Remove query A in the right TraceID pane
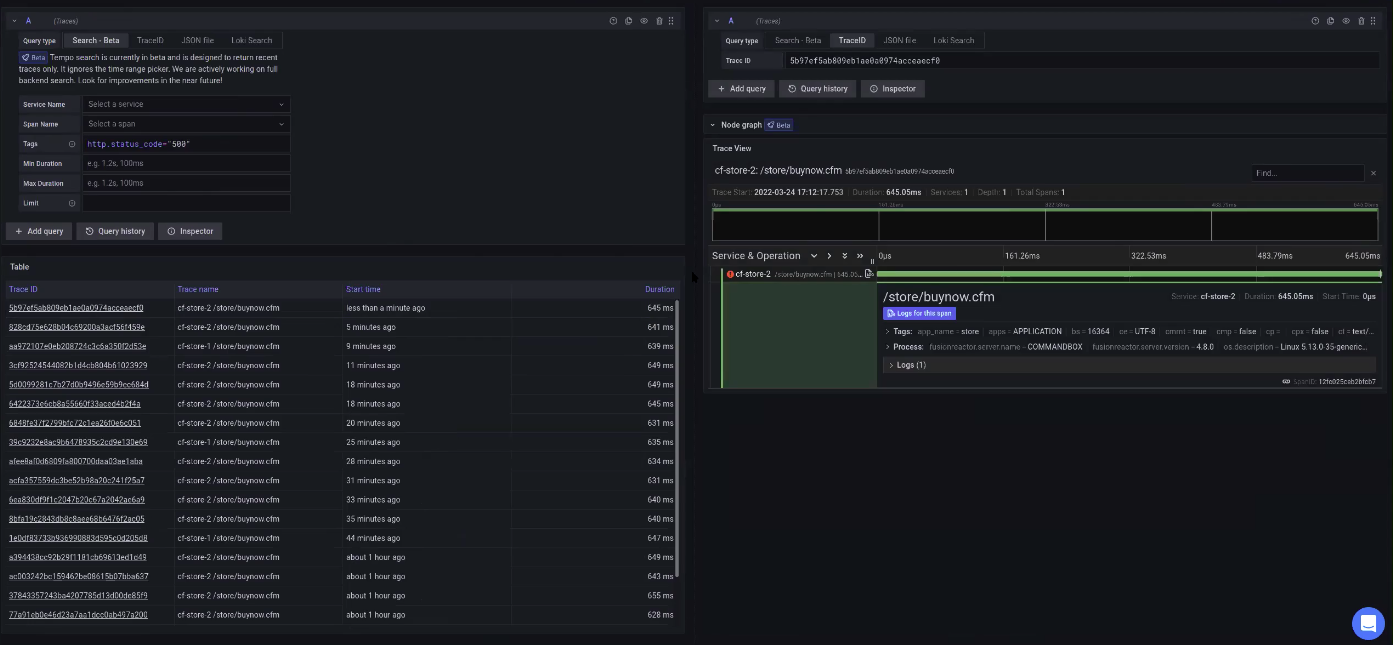1393x645 pixels. click(x=1362, y=20)
